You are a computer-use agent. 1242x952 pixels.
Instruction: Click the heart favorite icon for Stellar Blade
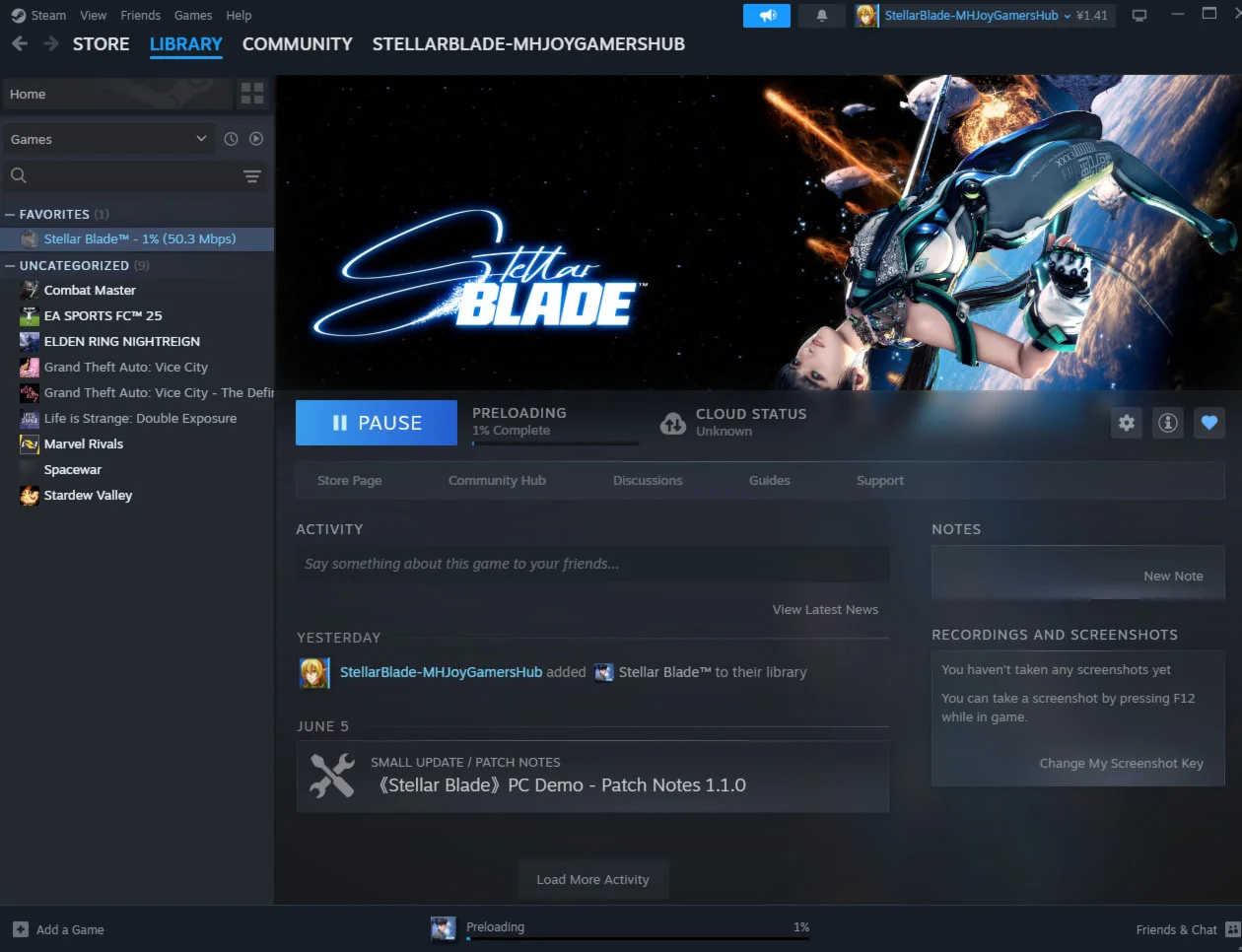[x=1208, y=423]
